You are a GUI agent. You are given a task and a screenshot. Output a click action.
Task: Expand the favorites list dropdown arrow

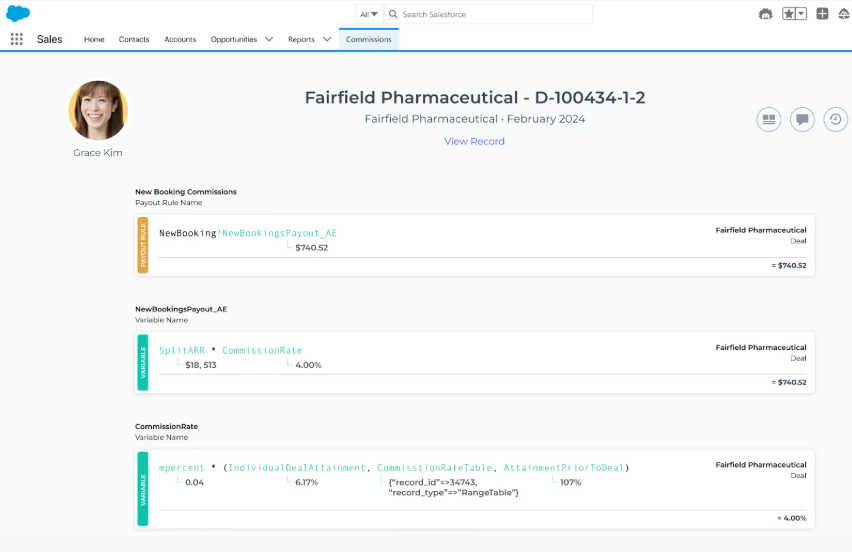coord(801,14)
